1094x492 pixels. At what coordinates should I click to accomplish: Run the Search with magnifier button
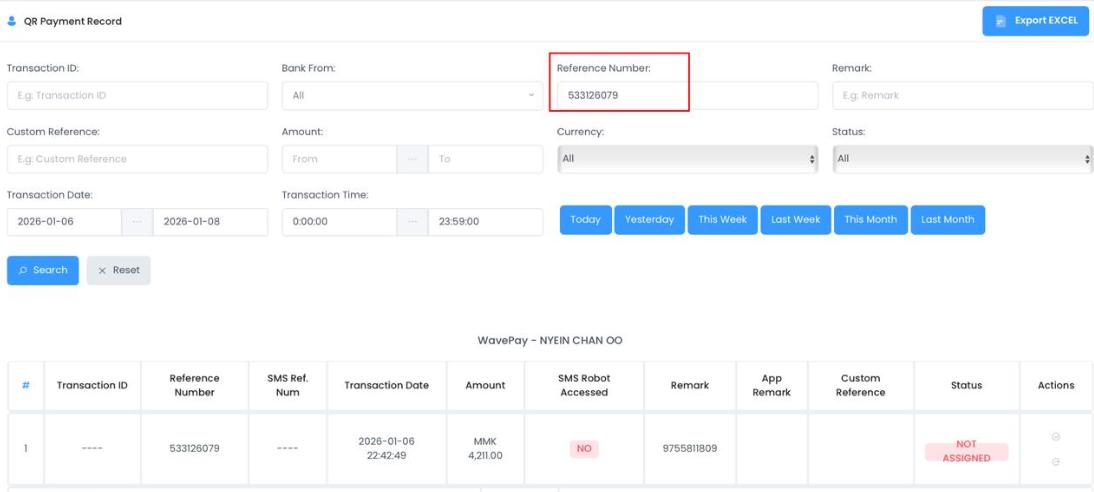click(x=43, y=270)
